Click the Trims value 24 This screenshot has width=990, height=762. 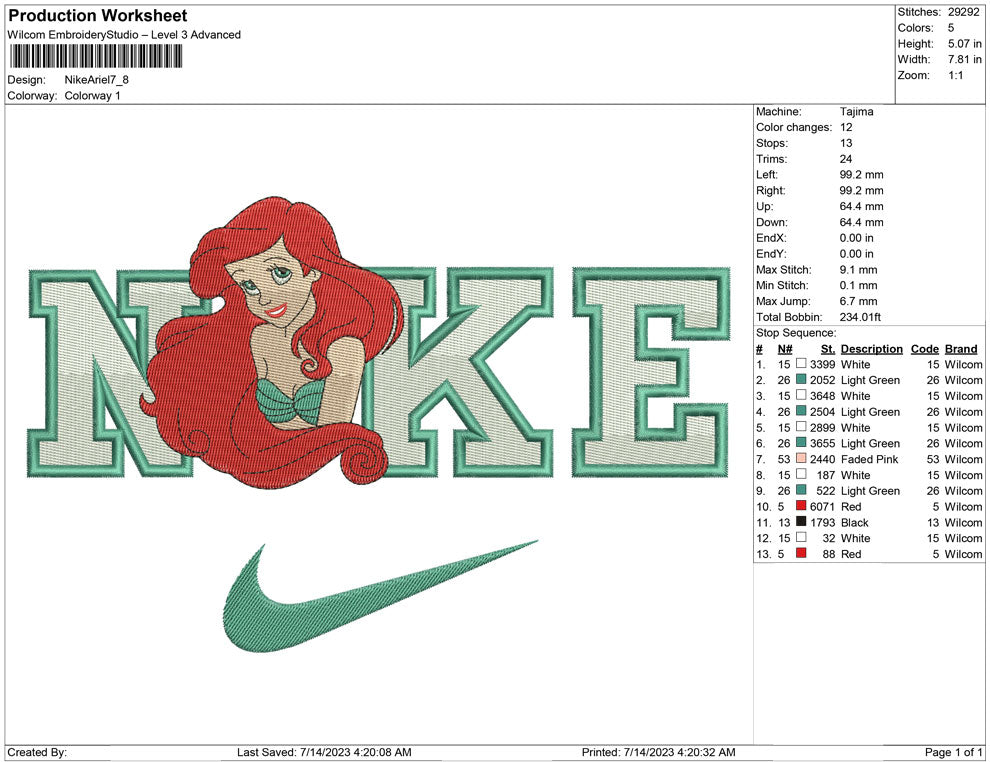[x=846, y=158]
